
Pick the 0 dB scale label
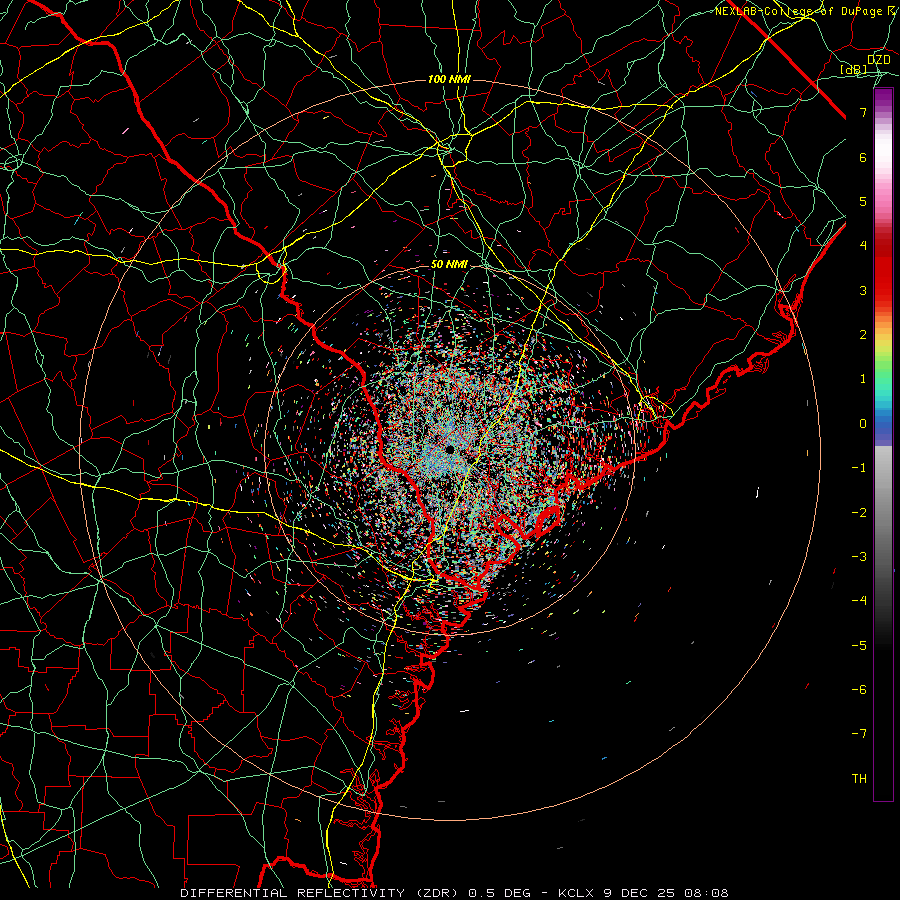coord(863,424)
